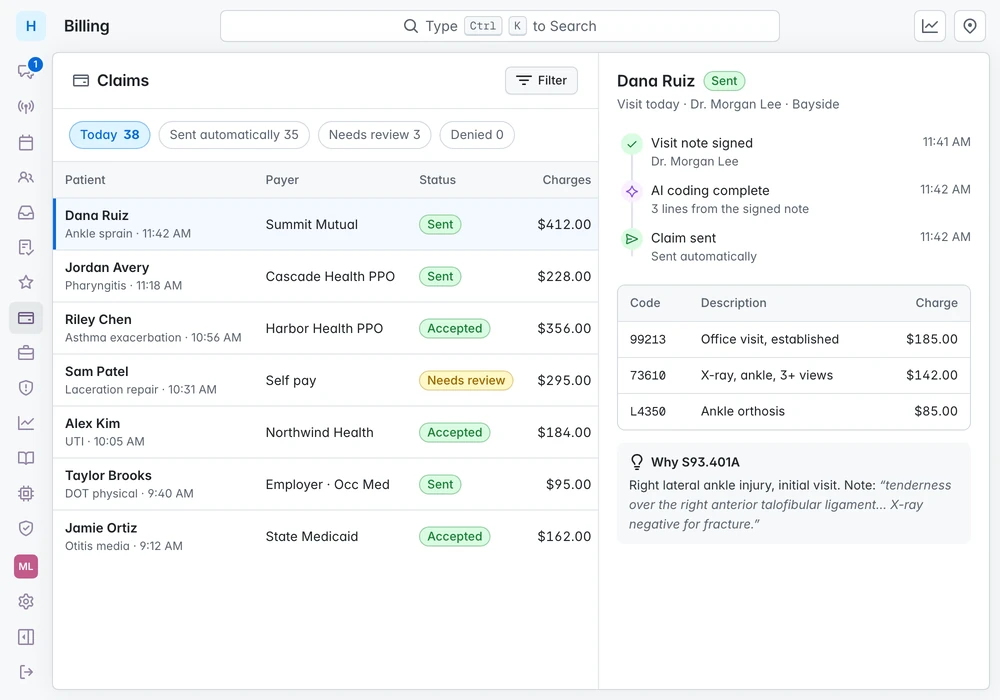Select the Needs review 3 tab
The height and width of the screenshot is (700, 1000).
(374, 135)
